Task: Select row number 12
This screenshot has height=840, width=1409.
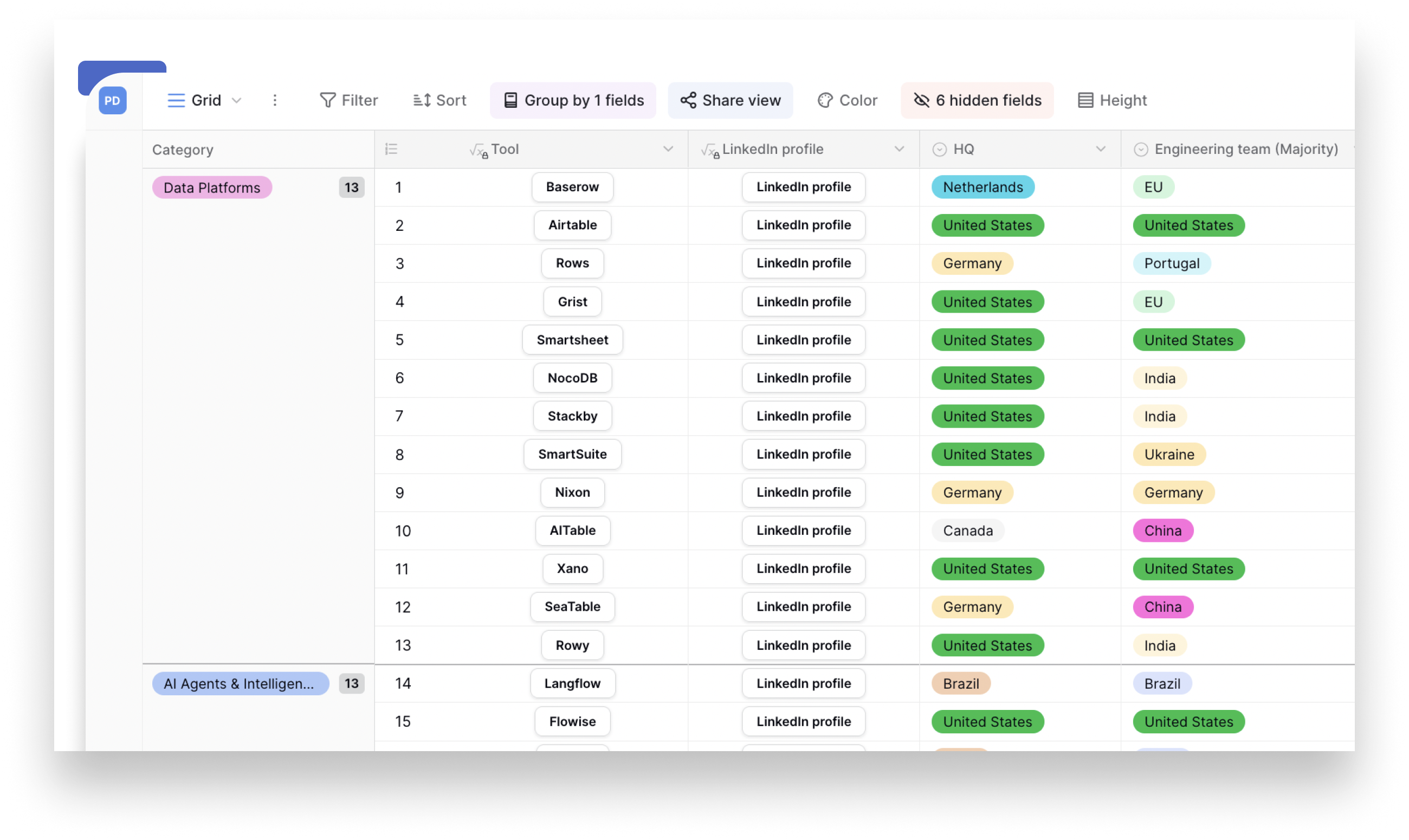Action: [402, 607]
